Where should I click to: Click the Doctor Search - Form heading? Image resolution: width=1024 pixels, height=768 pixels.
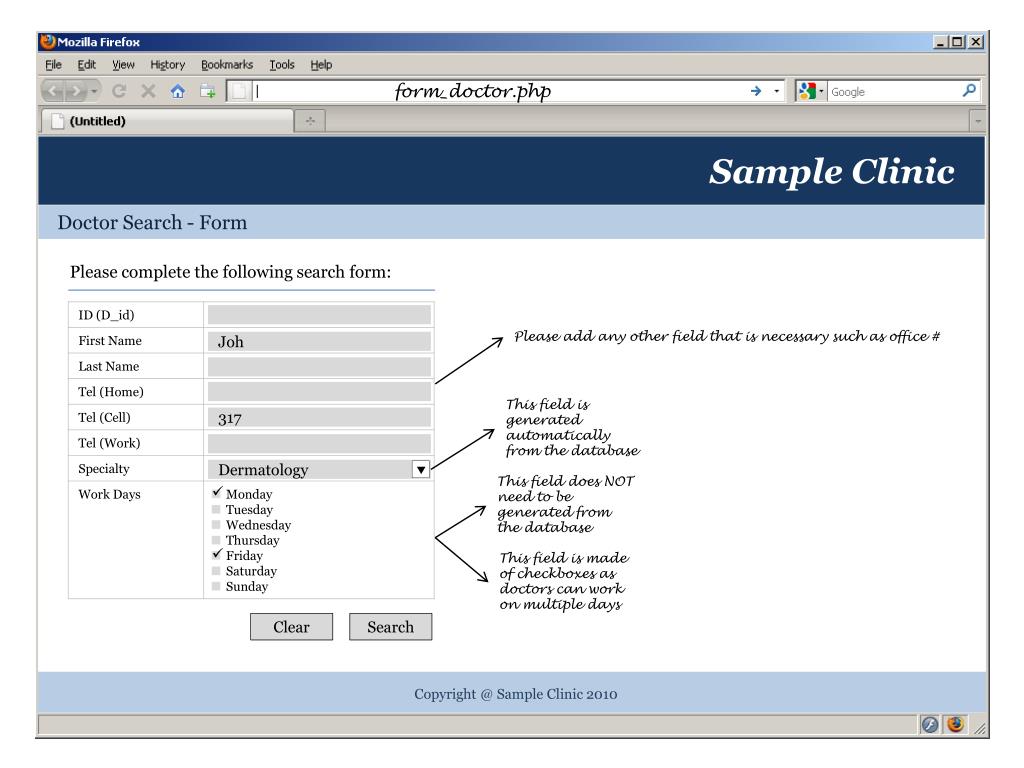coord(152,222)
